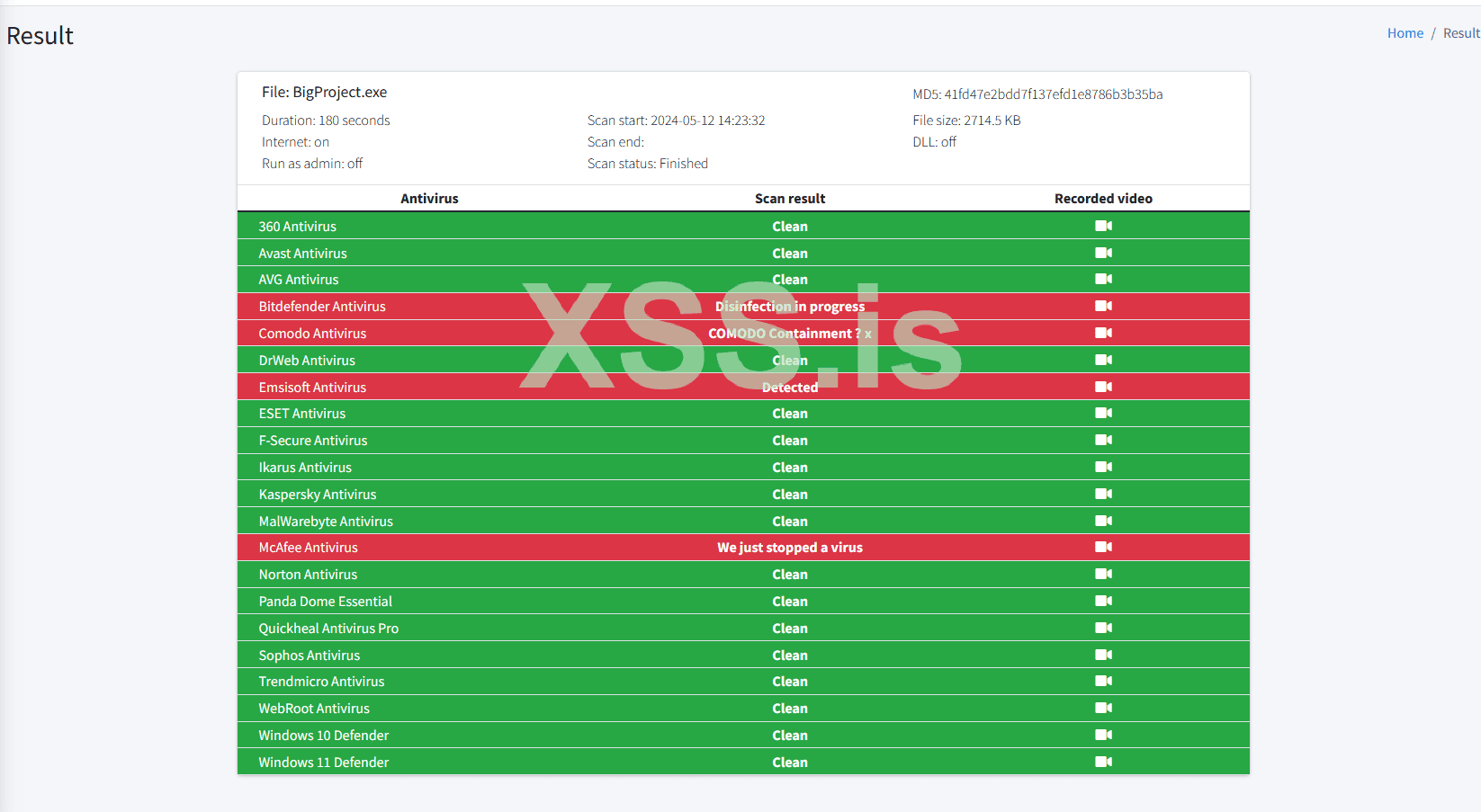
Task: Open recorded video for Avast Antivirus
Action: click(1103, 253)
